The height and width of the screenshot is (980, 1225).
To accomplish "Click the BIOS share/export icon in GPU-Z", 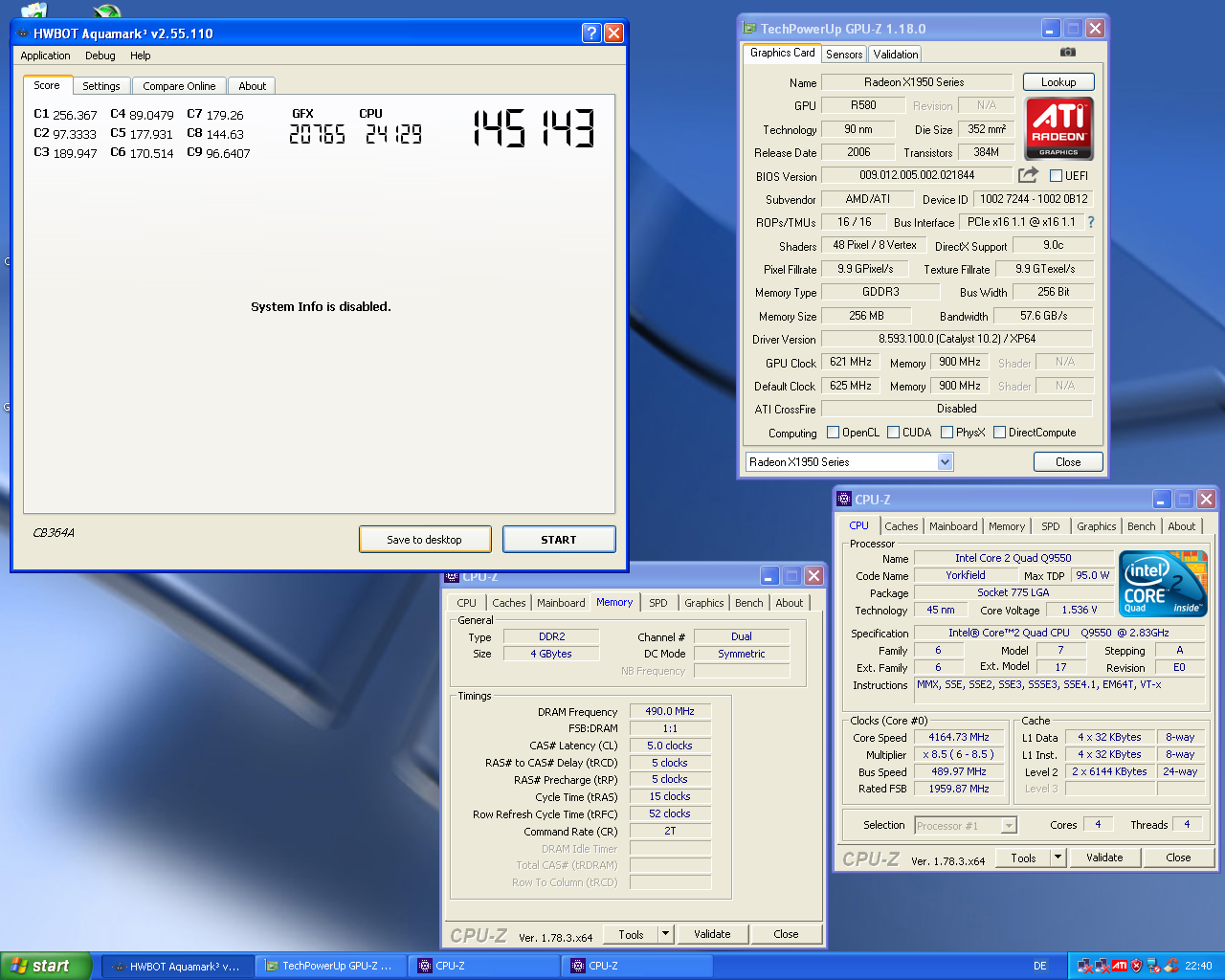I will [1028, 175].
